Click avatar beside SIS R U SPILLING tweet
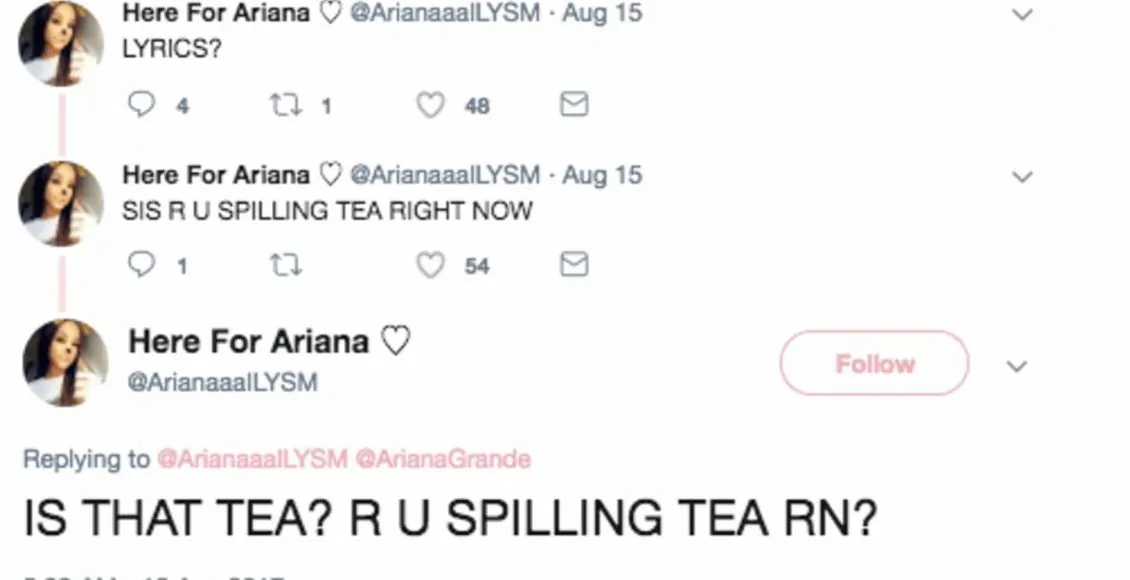Image resolution: width=1130 pixels, height=580 pixels. 61,204
